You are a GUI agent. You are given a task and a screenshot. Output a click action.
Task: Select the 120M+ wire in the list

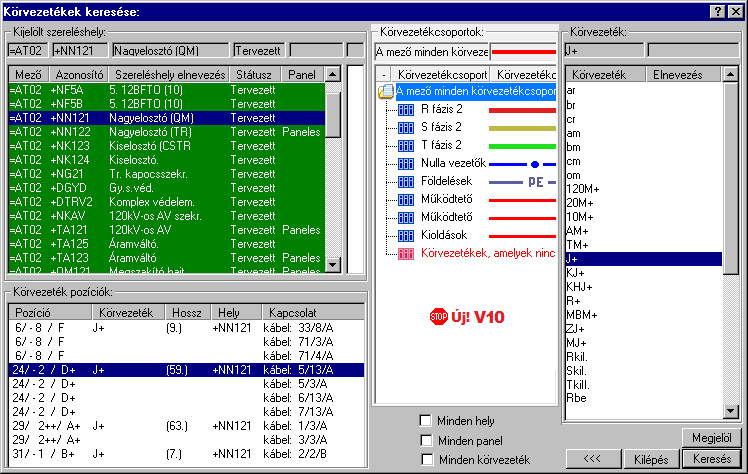pos(644,189)
